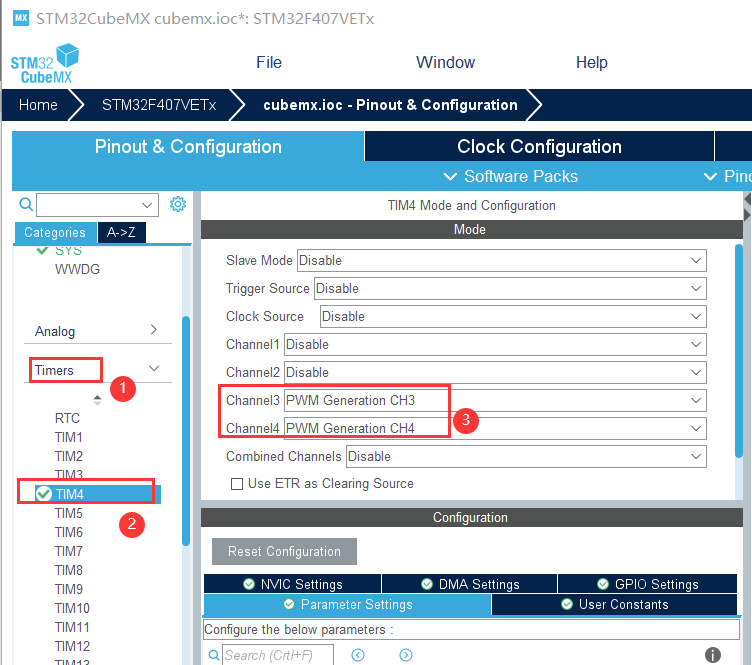The height and width of the screenshot is (665, 752).
Task: Select TIM6 in the Timers list
Action: point(69,532)
